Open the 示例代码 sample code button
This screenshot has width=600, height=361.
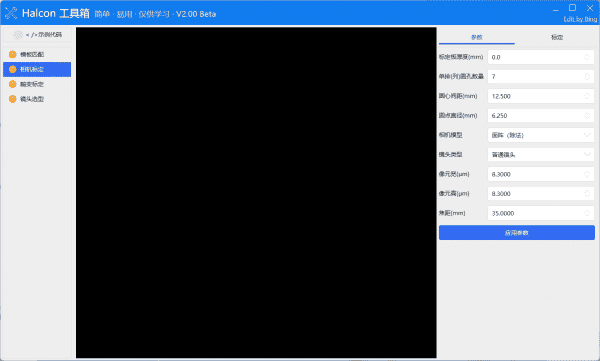(38, 35)
